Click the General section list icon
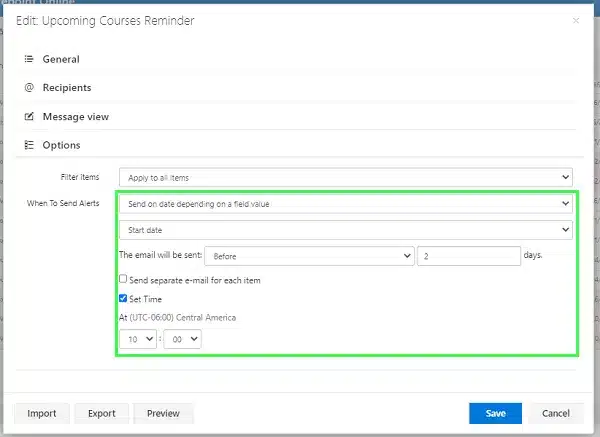Screen dimensions: 600x437 pyautogui.click(x=29, y=59)
